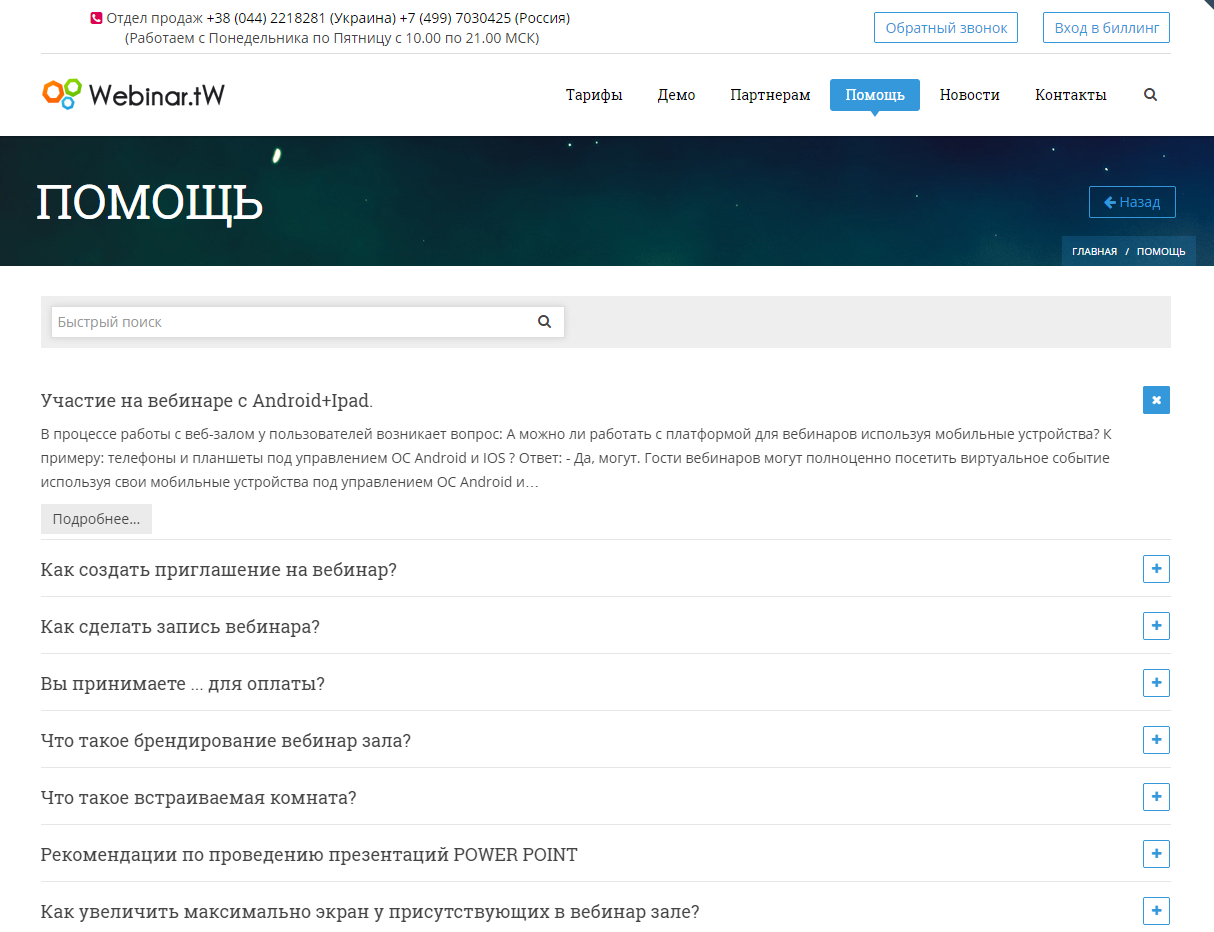Click the "Что такое брендирование вебинар зала?" question
The width and height of the screenshot is (1214, 932).
tap(226, 741)
